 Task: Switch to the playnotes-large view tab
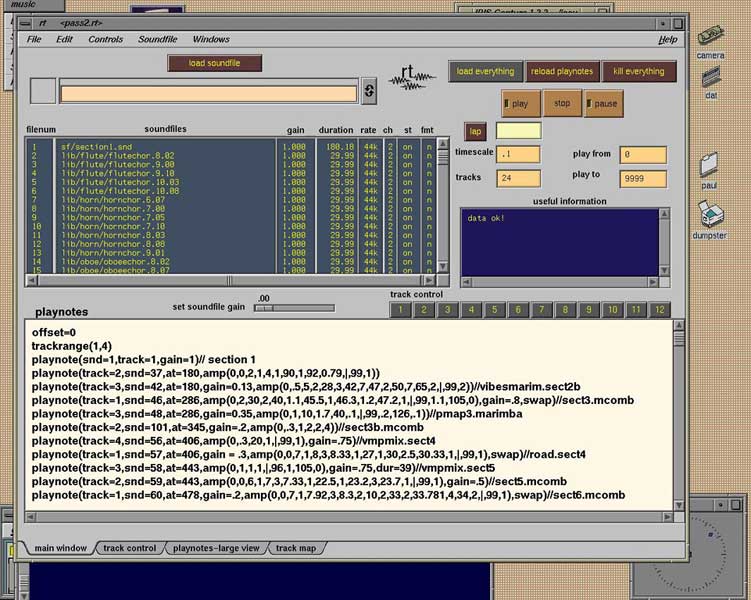coord(216,548)
